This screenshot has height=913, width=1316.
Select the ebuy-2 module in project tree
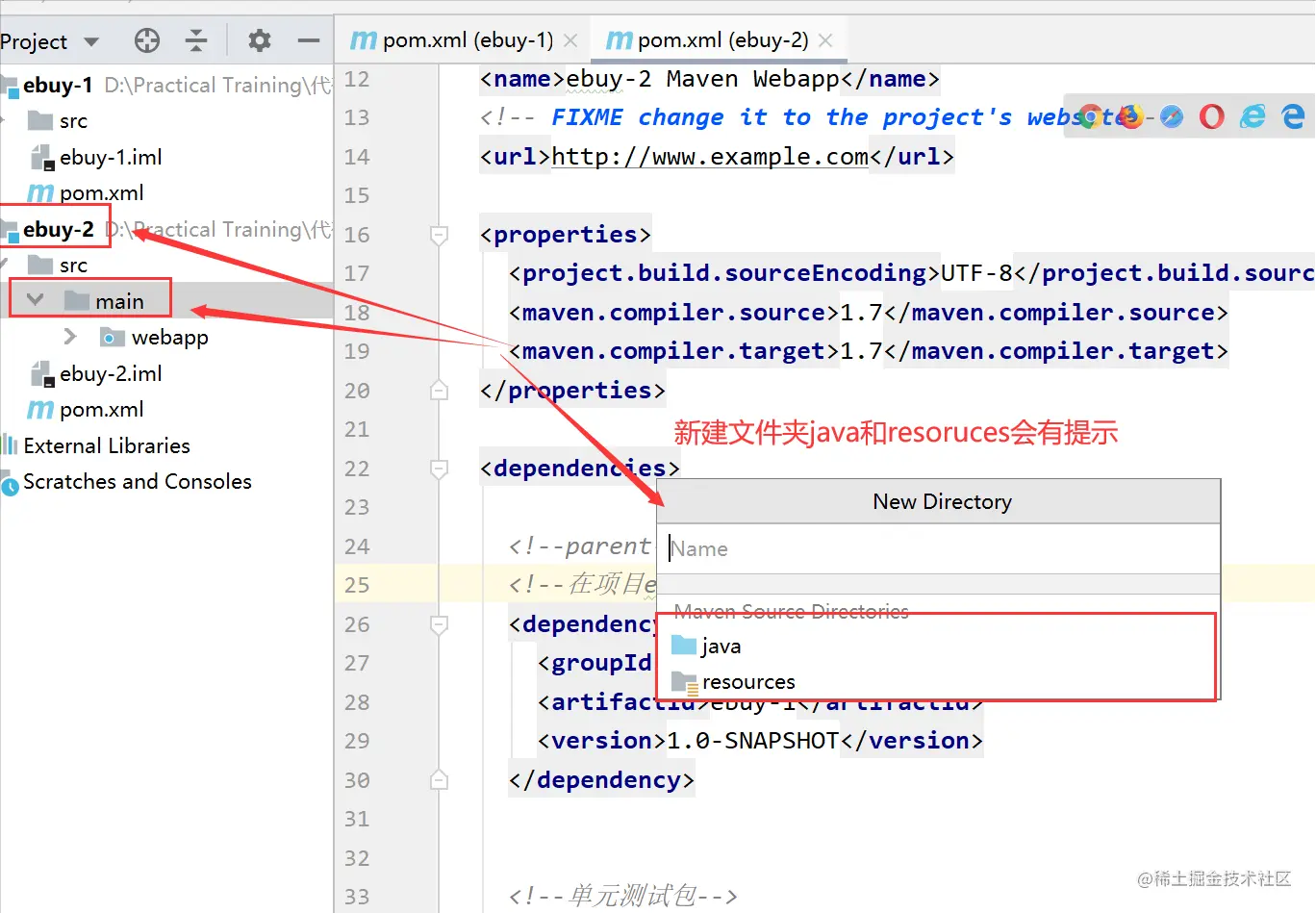pos(58,229)
